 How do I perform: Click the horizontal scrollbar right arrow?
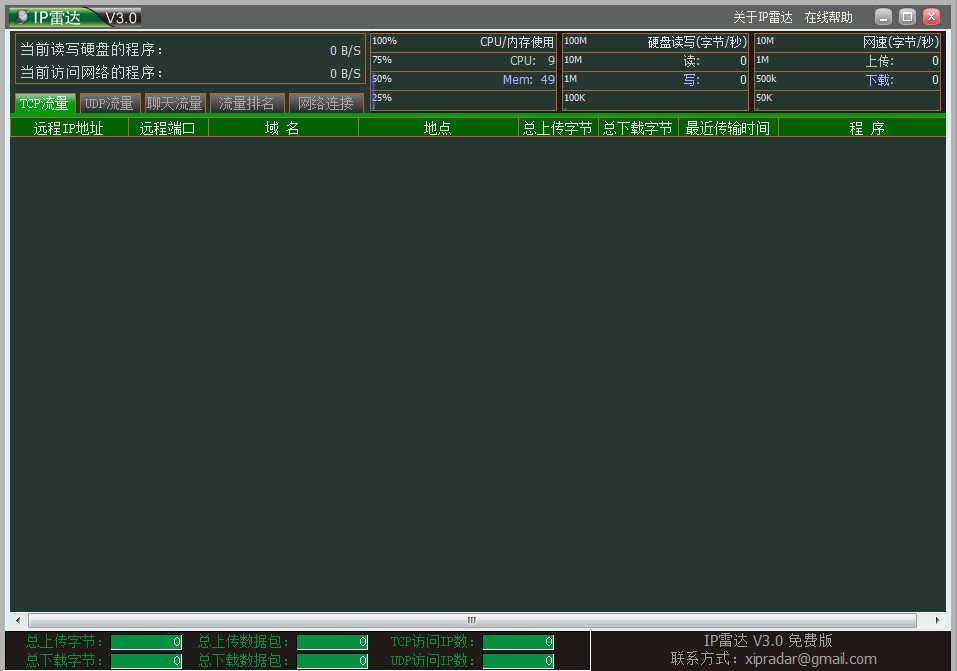(938, 620)
